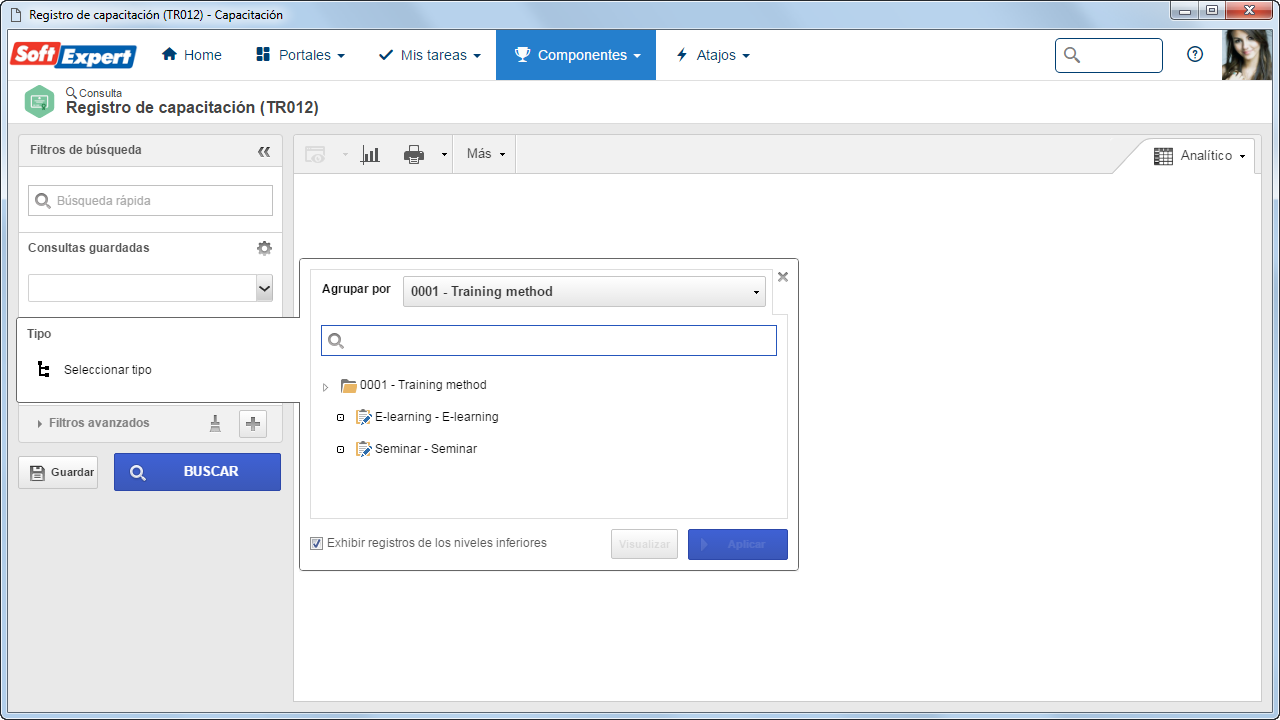Click the popup tree search field
1280x720 pixels.
pos(549,340)
